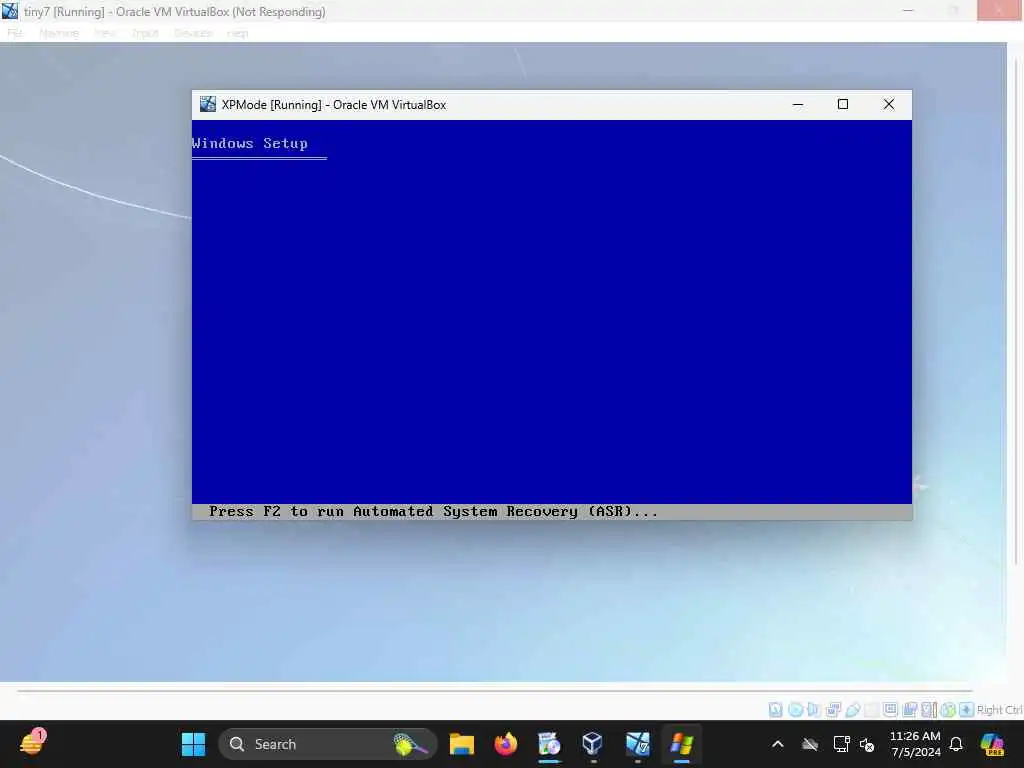Click the tiny7 VirtualBox title bar icon
Screen dimensions: 1024x768
tap(10, 11)
